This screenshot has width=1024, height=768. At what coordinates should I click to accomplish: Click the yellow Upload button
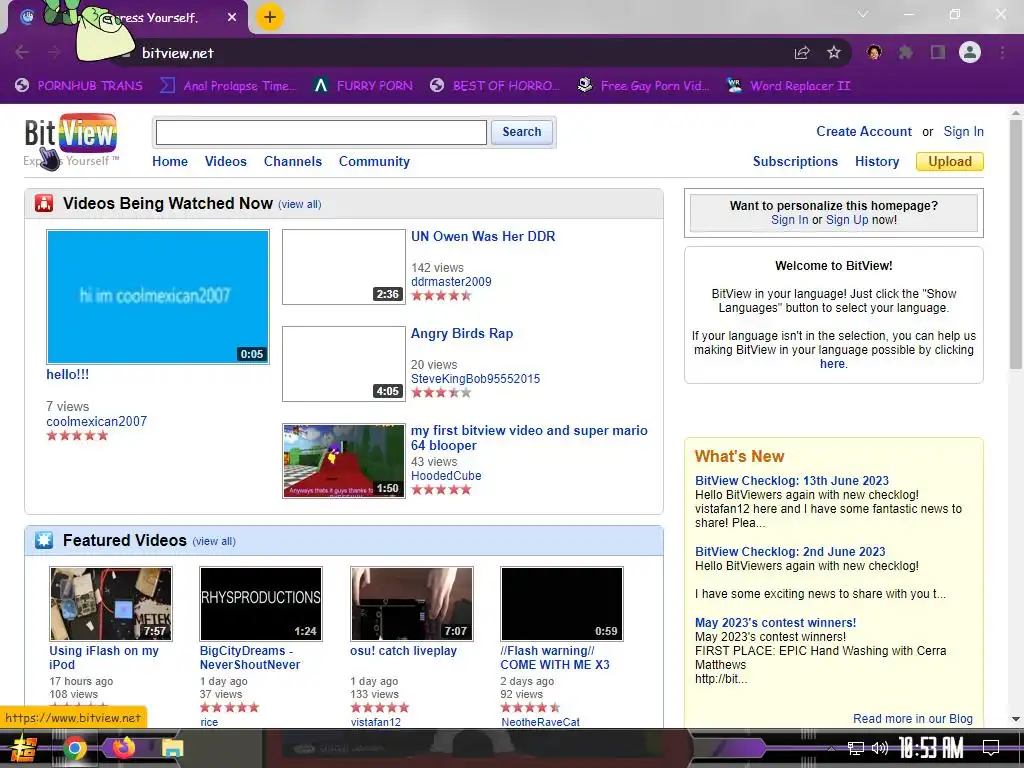[x=950, y=161]
